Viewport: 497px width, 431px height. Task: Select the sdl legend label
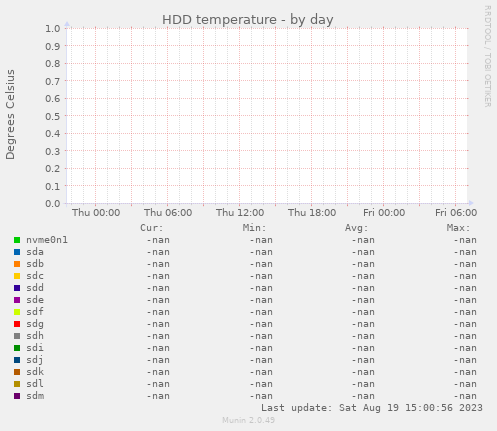(35, 384)
